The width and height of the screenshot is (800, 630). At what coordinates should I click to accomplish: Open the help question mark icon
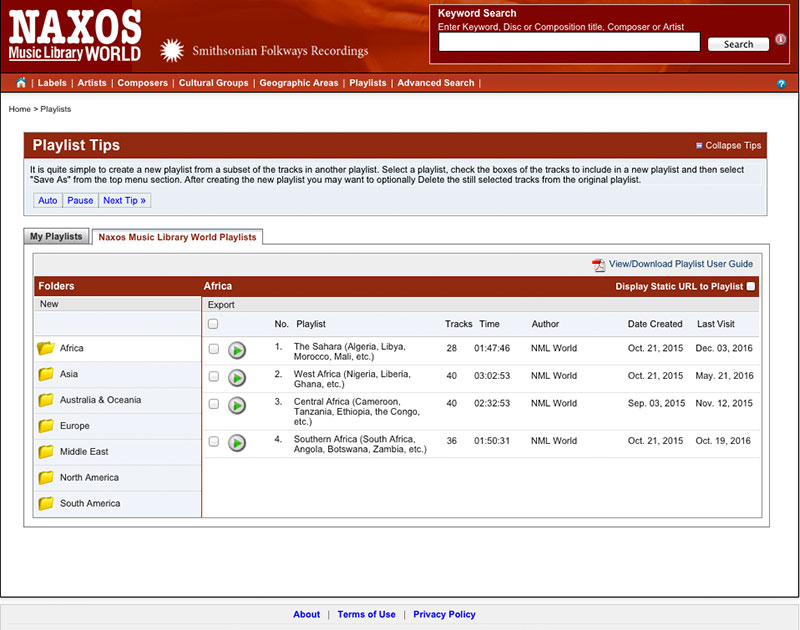(781, 84)
